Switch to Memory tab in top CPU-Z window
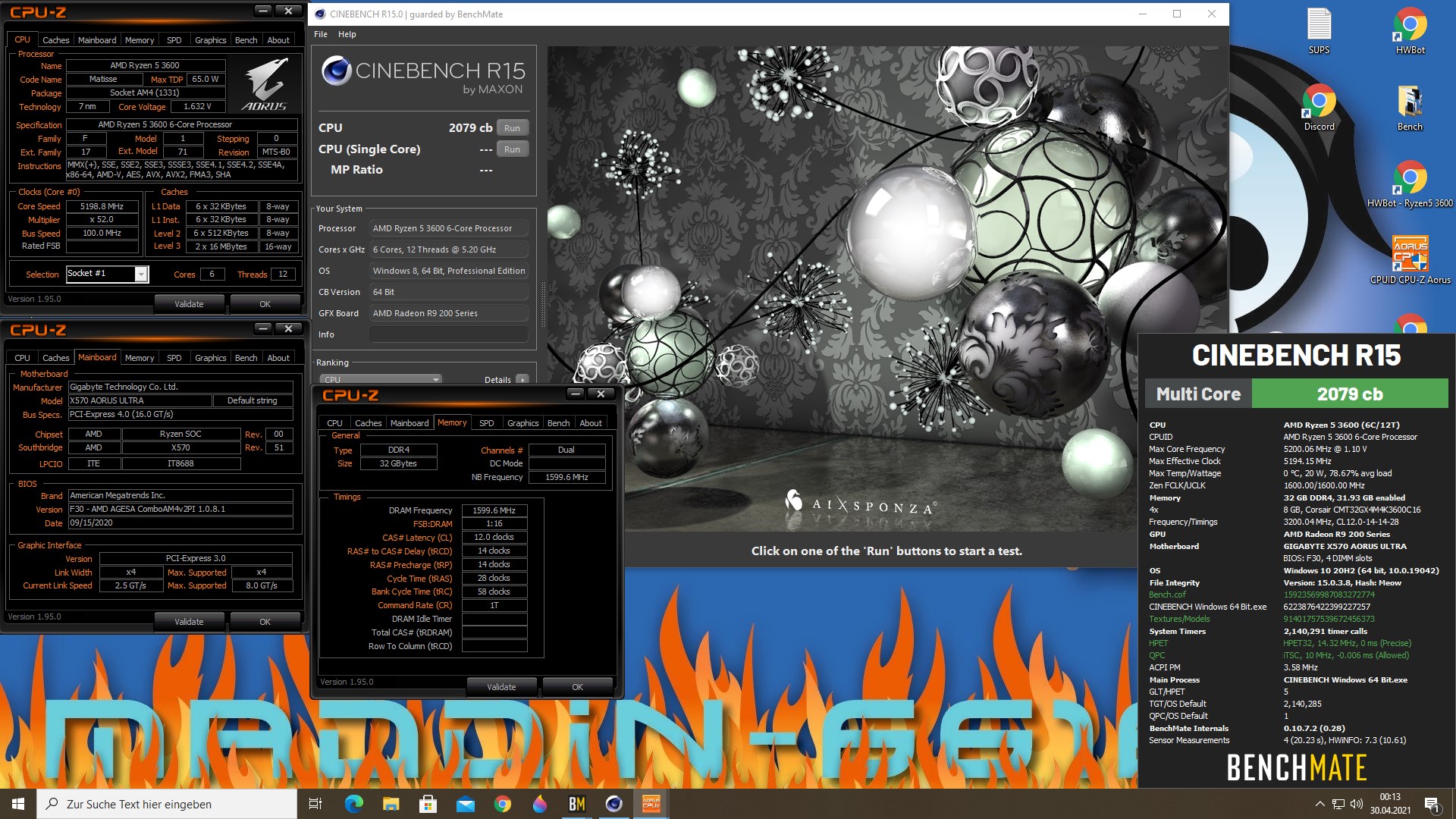 (140, 40)
